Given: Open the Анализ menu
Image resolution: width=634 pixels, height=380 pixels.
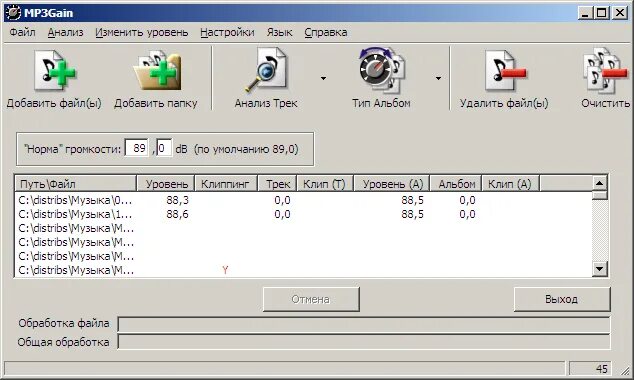Looking at the screenshot, I should [66, 32].
